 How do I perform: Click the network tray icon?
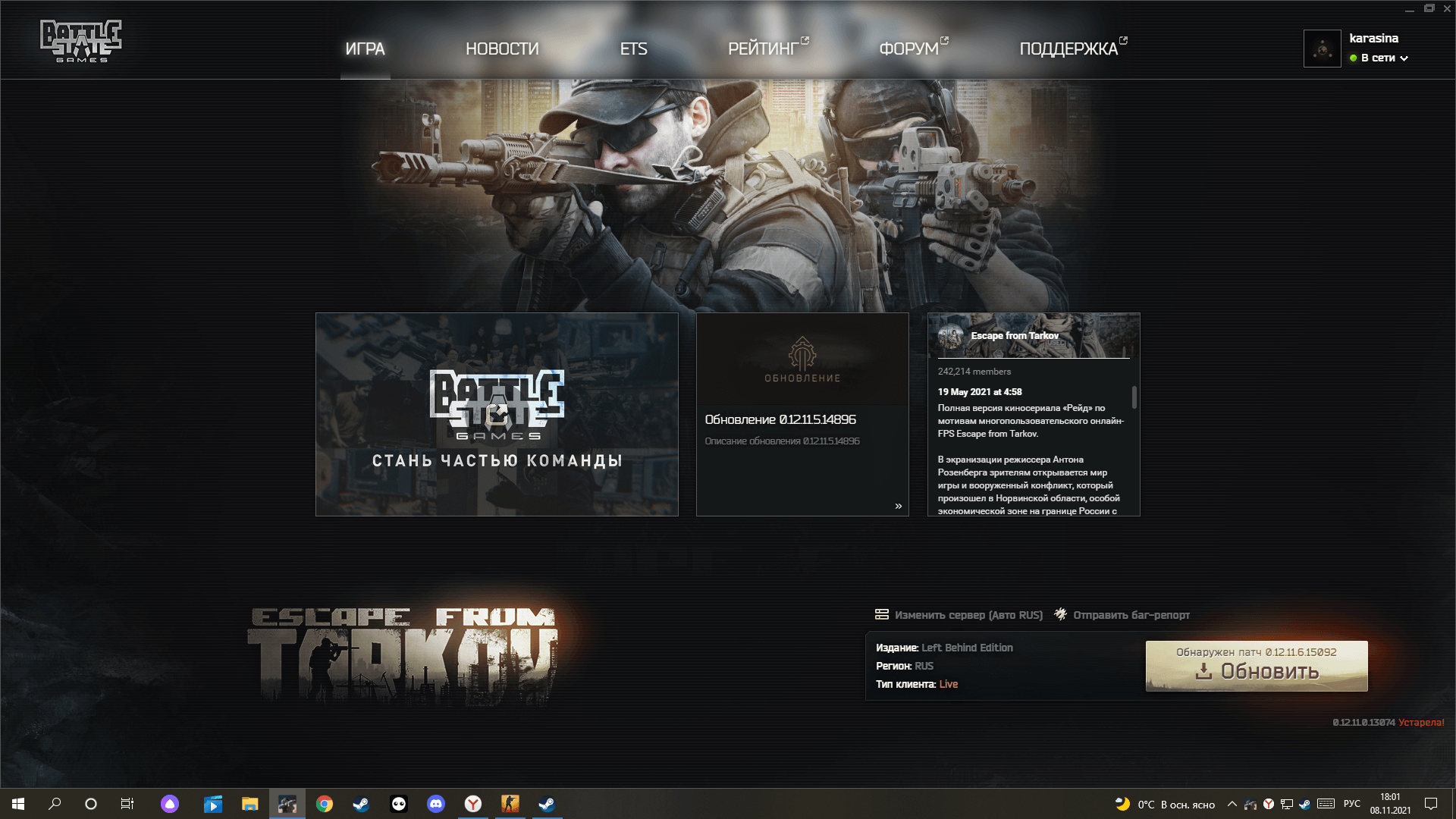(x=1287, y=804)
